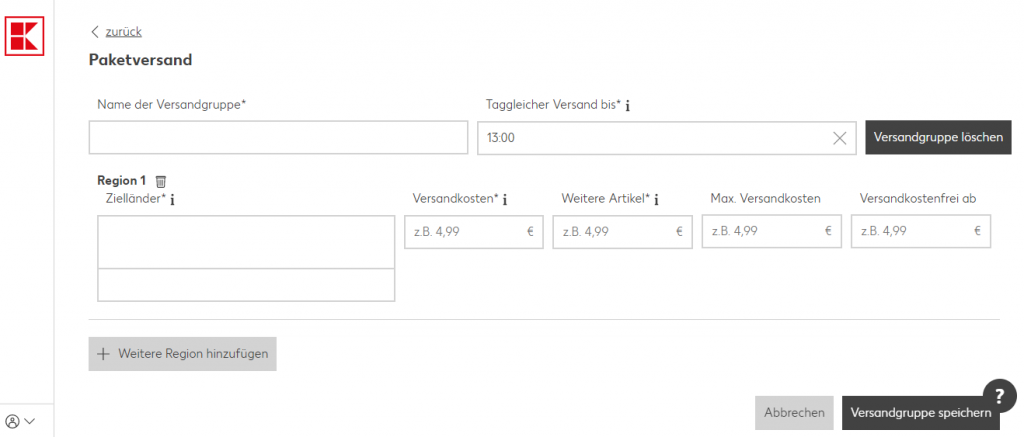The image size is (1024, 437).
Task: Open Weitere Artikel info tooltip icon
Action: click(657, 200)
